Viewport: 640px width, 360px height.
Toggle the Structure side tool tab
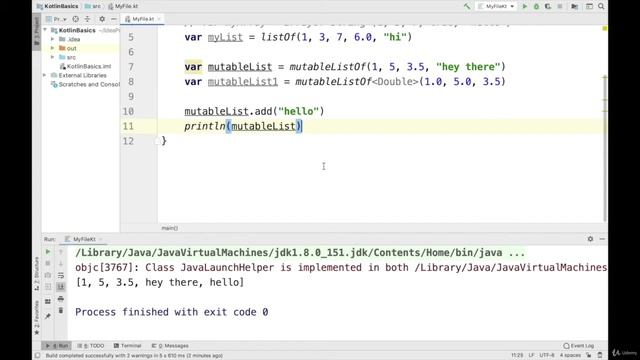click(x=36, y=273)
